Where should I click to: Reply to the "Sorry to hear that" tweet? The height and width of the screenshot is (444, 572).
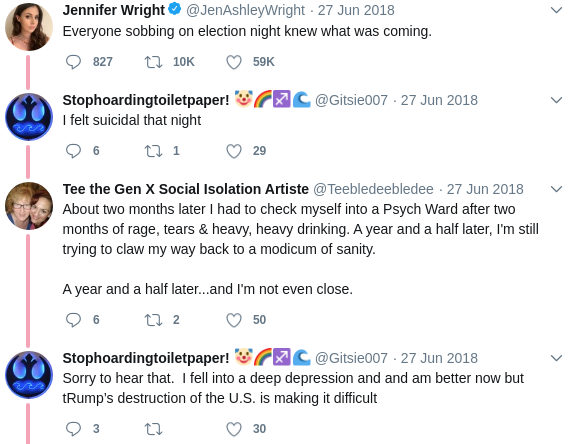pos(73,429)
